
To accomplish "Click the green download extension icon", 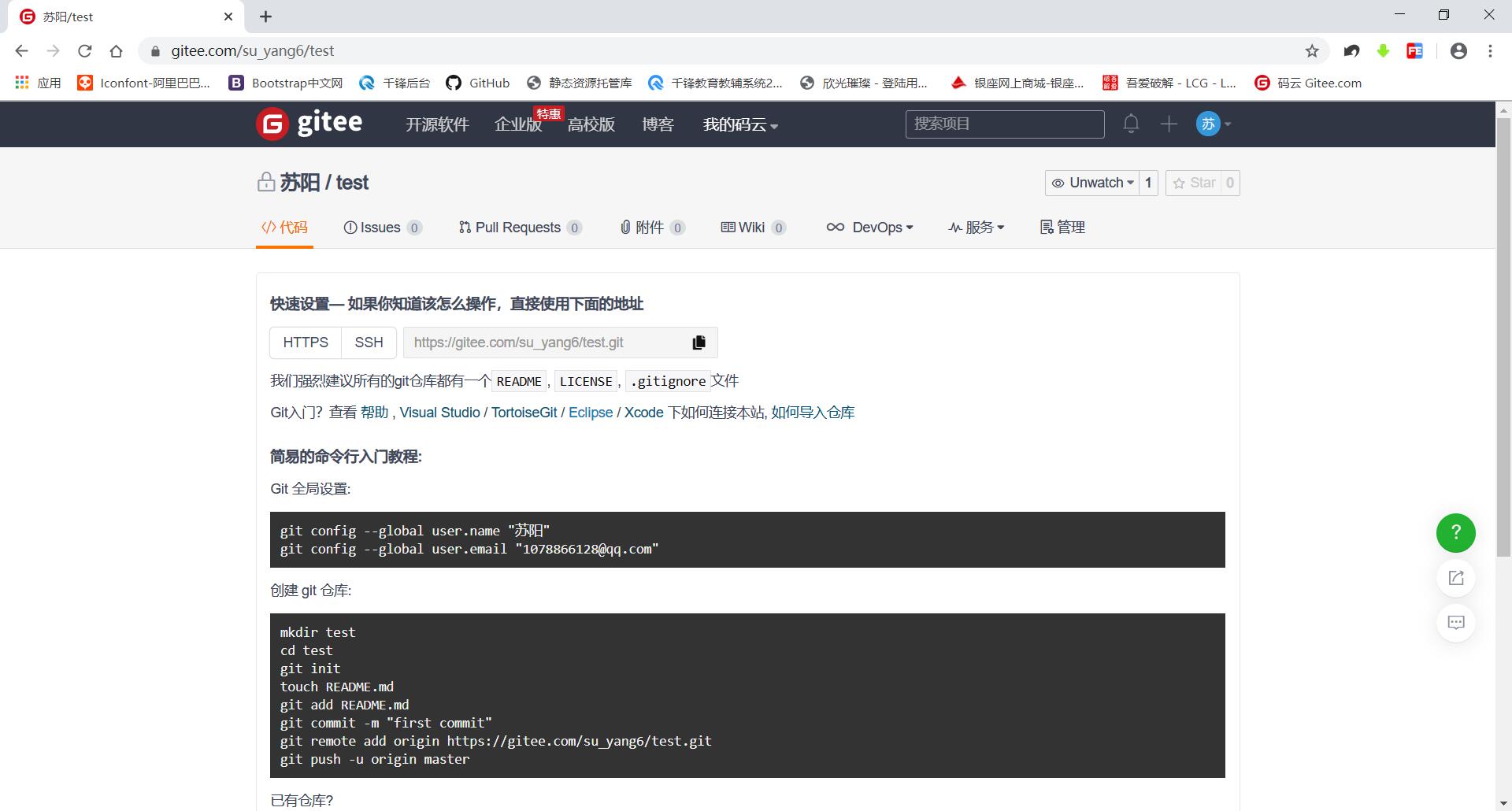I will 1384,51.
